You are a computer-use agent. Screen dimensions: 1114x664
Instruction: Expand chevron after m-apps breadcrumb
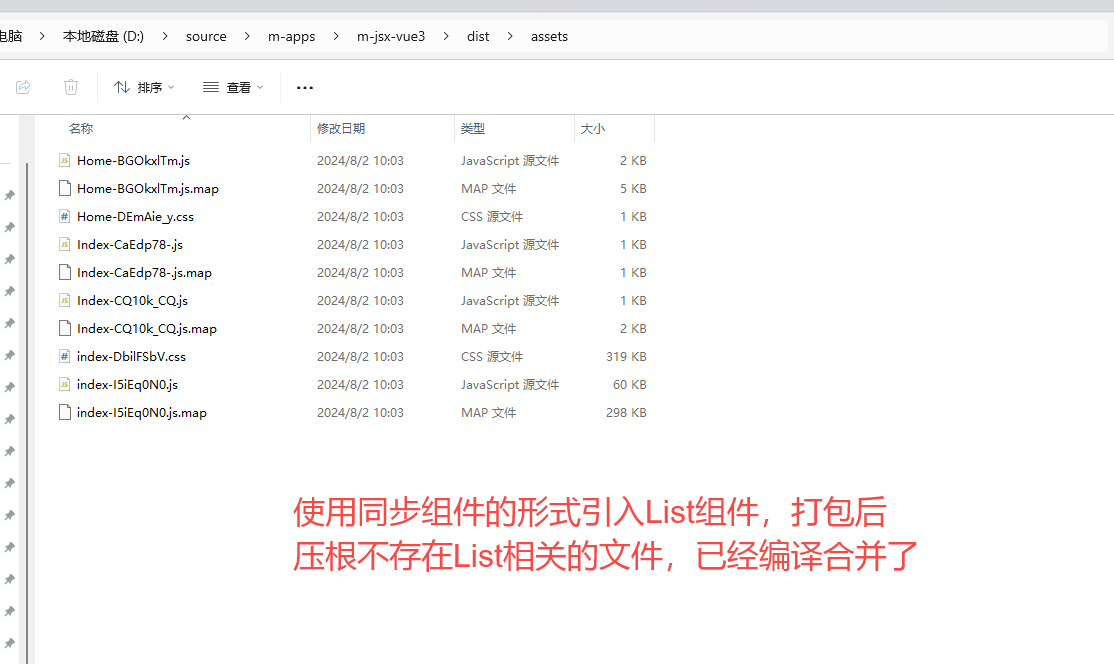click(336, 36)
